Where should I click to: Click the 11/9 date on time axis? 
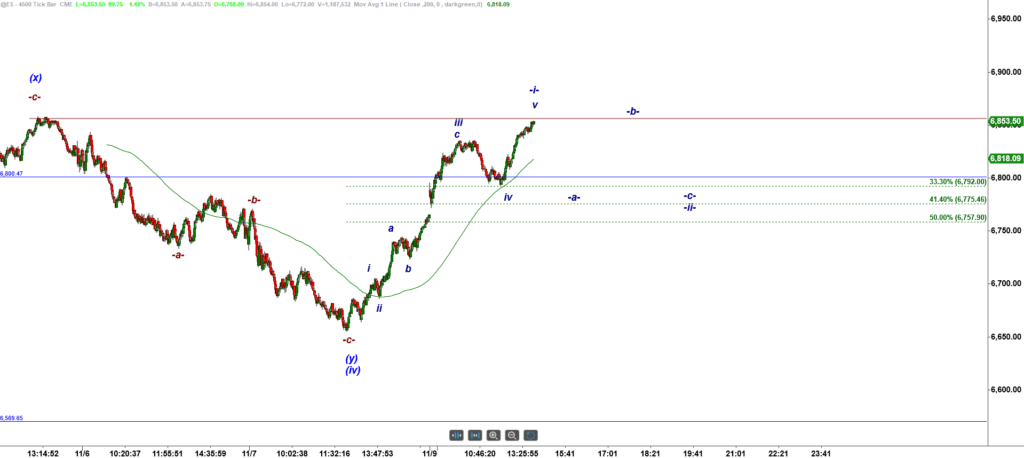tap(431, 453)
